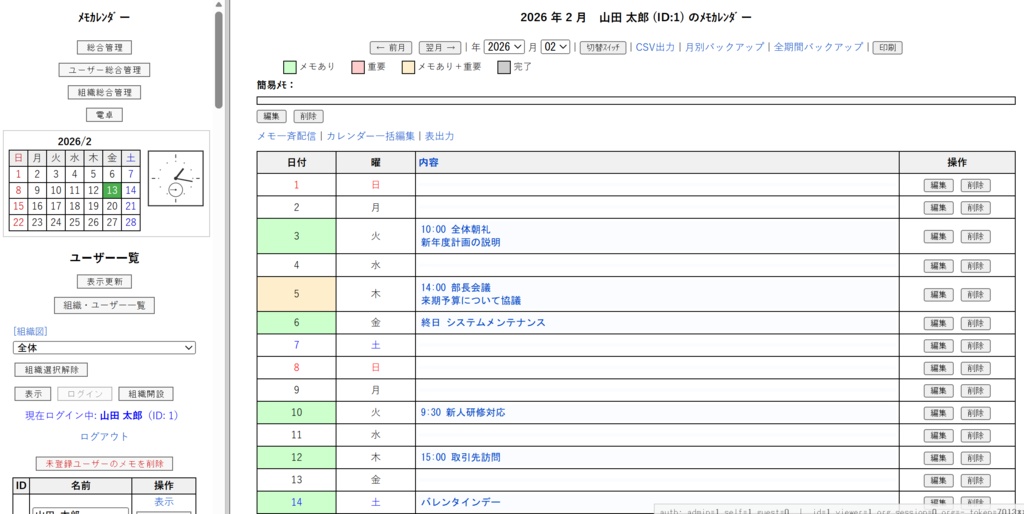The image size is (1024, 514).
Task: Click 表示 link in user table
Action: coord(164,502)
